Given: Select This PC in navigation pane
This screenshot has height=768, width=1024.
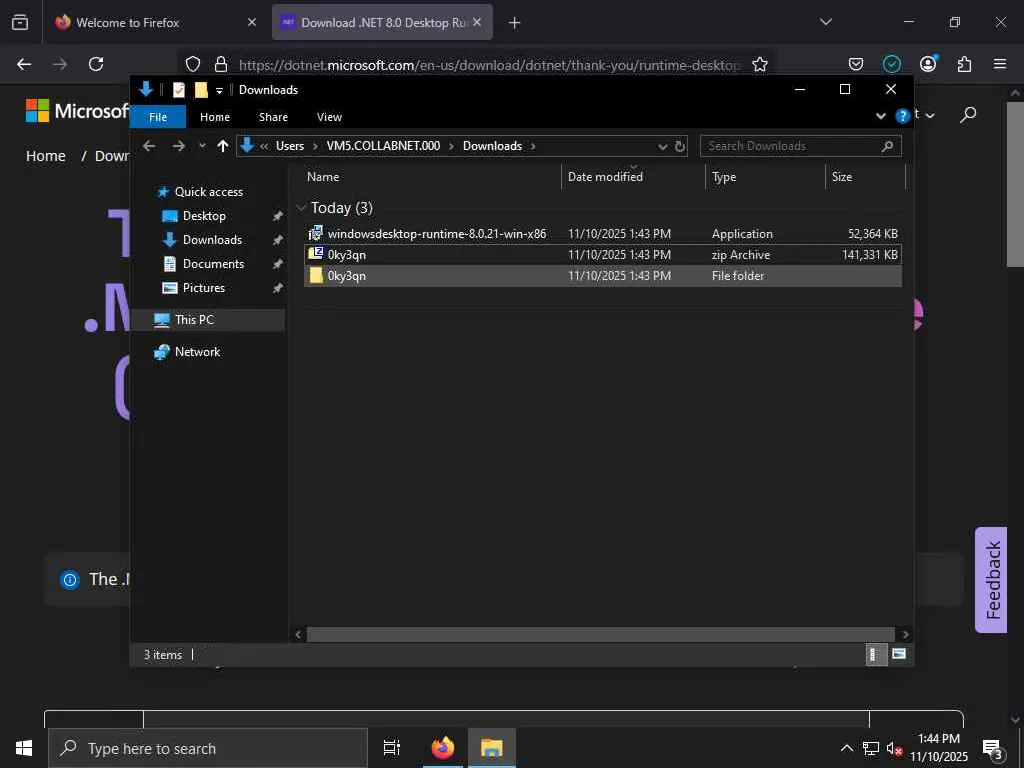Looking at the screenshot, I should [194, 320].
